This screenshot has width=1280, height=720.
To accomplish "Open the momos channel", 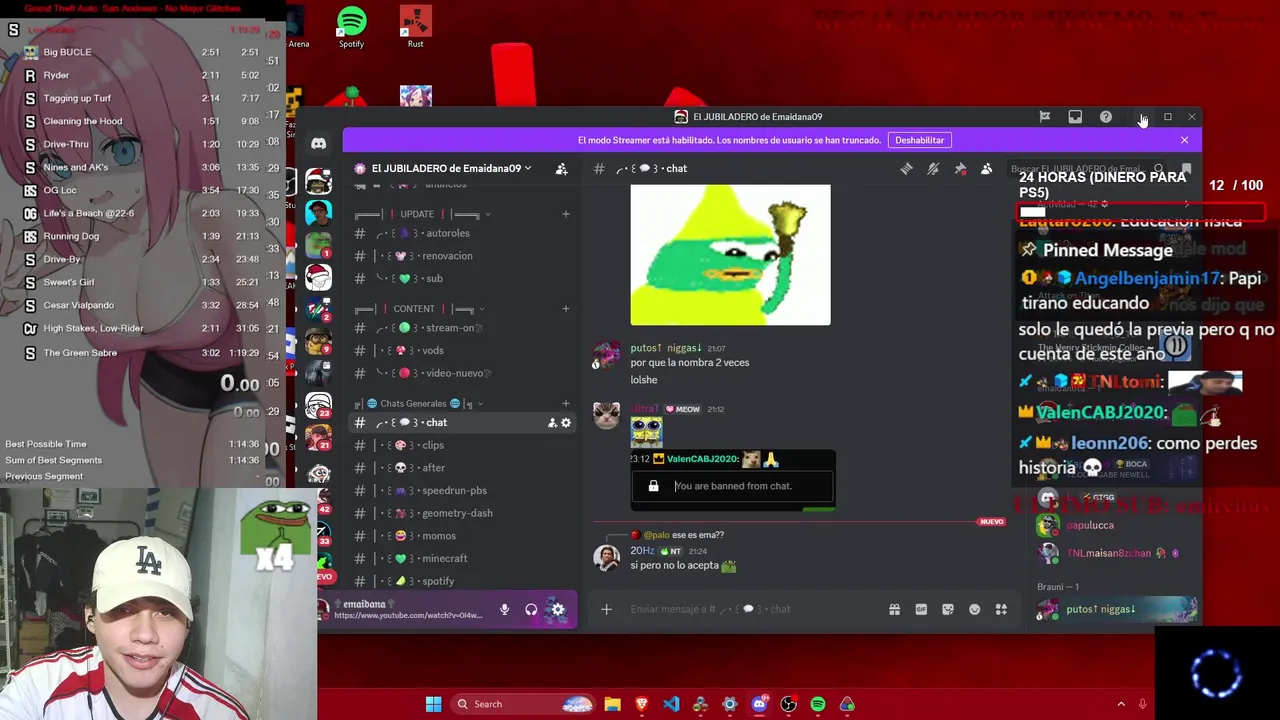I will click(461, 536).
